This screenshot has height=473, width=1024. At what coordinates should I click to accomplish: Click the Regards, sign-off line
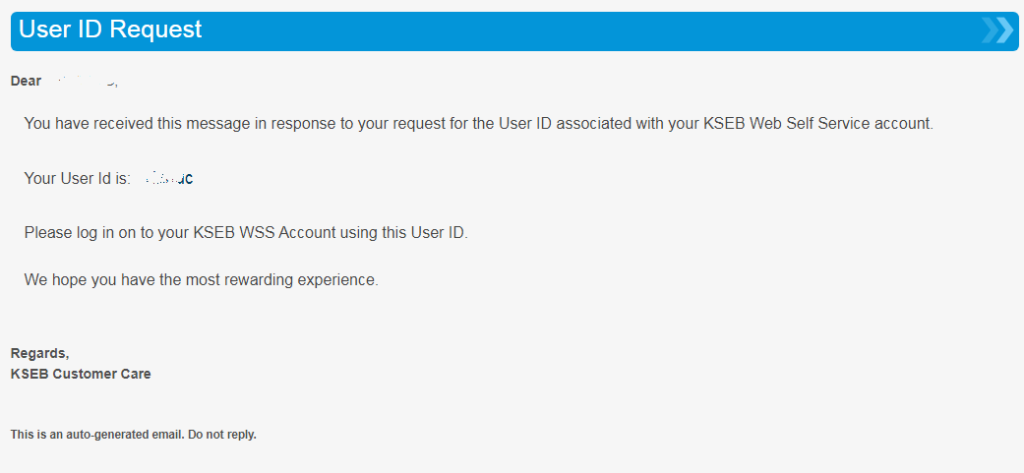click(x=40, y=353)
